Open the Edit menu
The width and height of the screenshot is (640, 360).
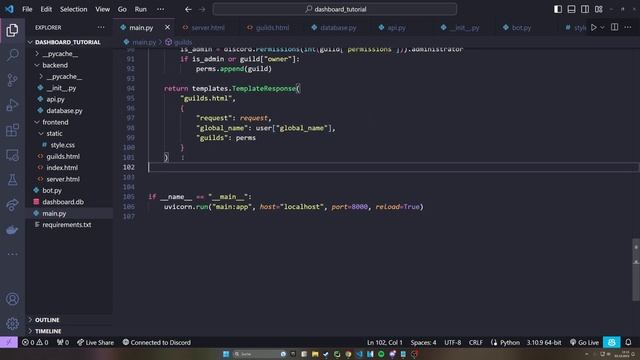coord(46,9)
